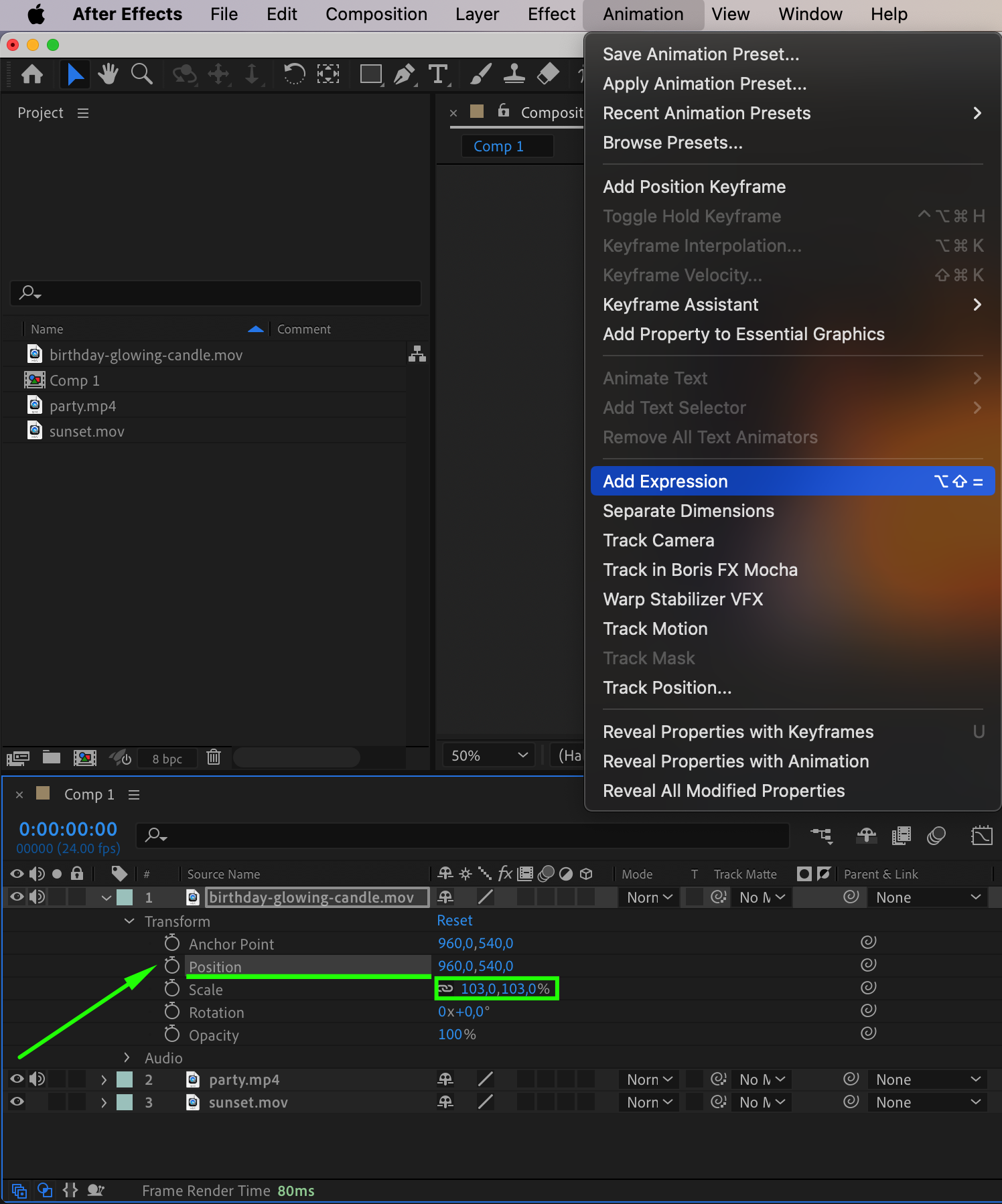This screenshot has width=1002, height=1204.
Task: Select the Type text tool
Action: (438, 74)
